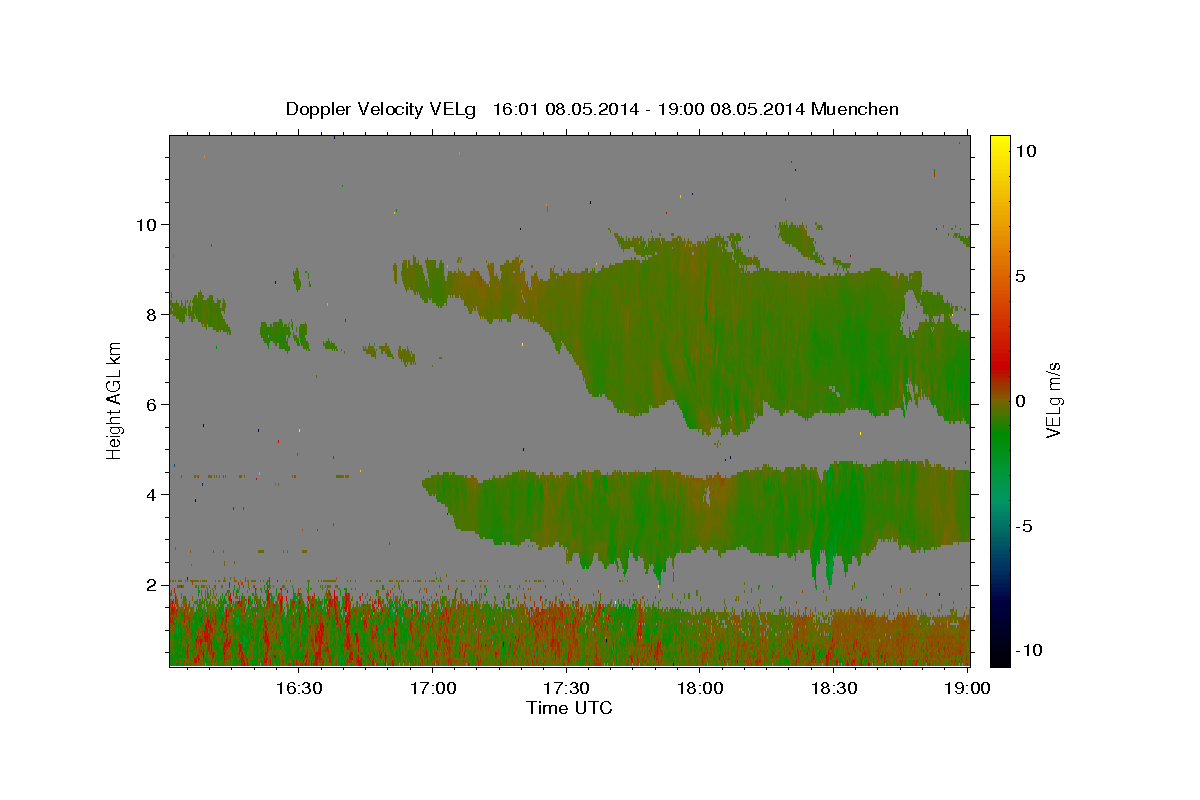Select the '18:00' time axis label
The height and width of the screenshot is (800, 1200).
(x=700, y=688)
